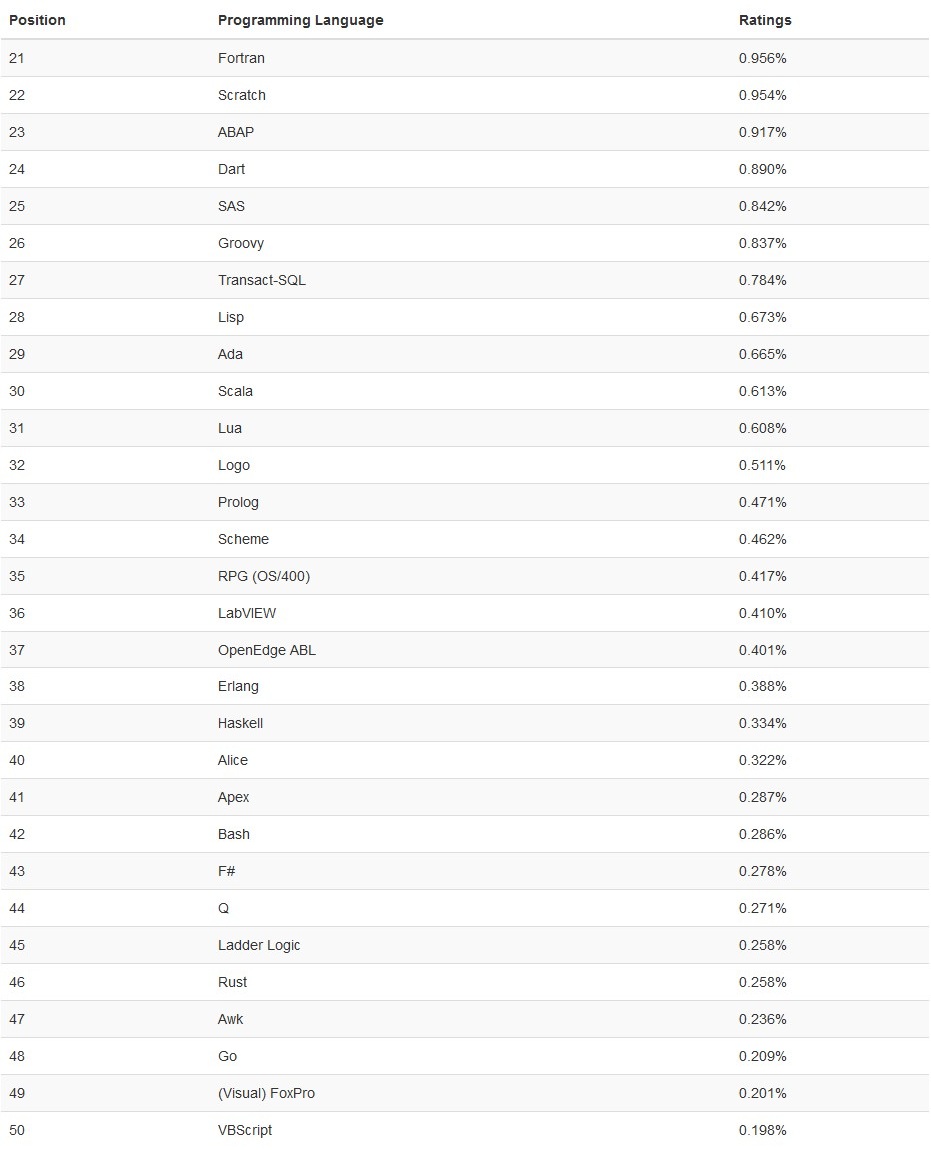Click position number 43 for F#
Image resolution: width=931 pixels, height=1150 pixels.
(17, 871)
